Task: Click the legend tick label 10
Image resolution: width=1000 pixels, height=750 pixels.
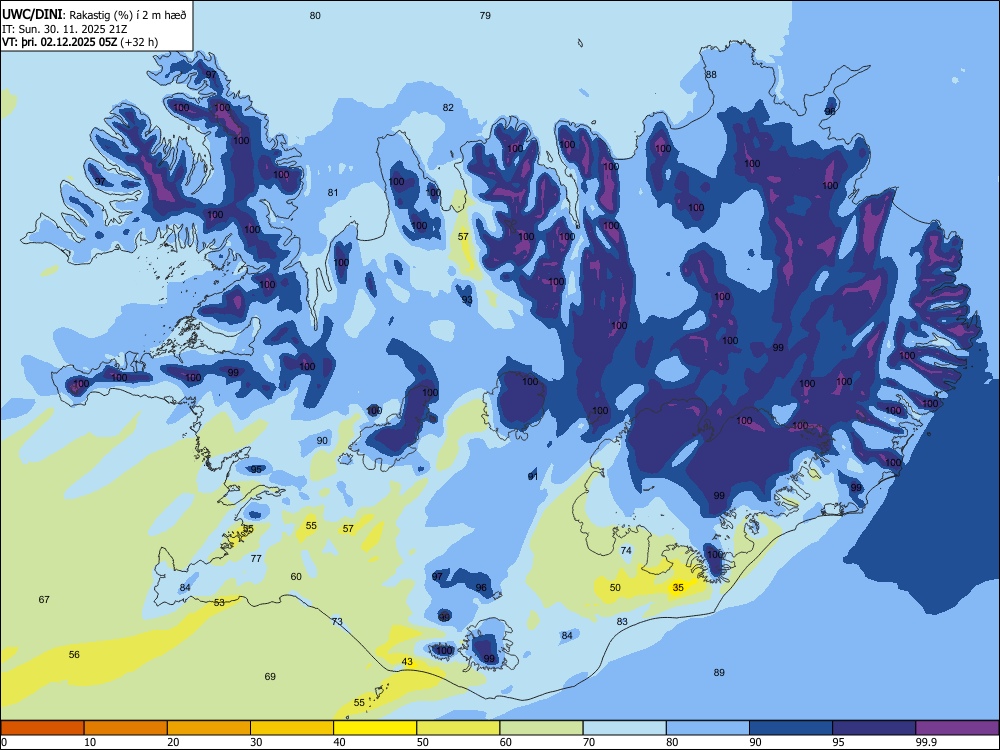Action: click(90, 742)
